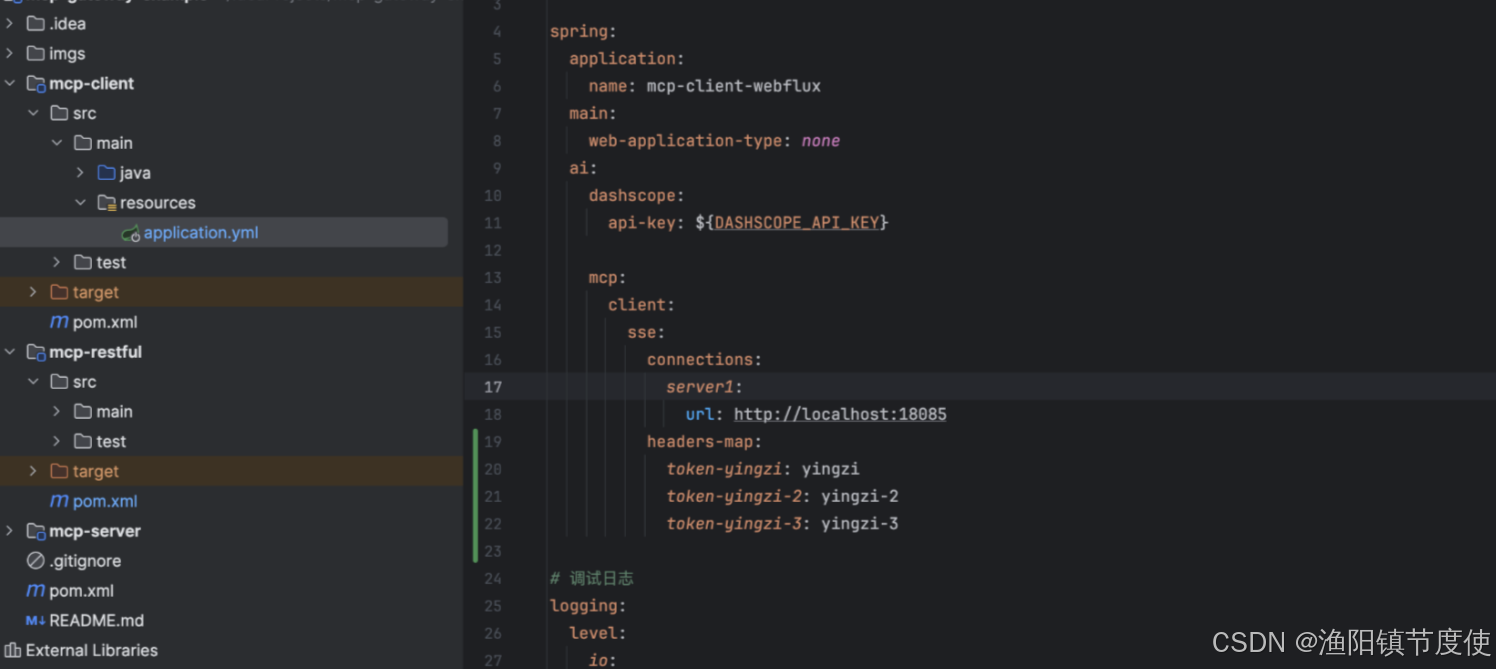Viewport: 1496px width, 669px height.
Task: Click the logging key in editor
Action: point(584,605)
